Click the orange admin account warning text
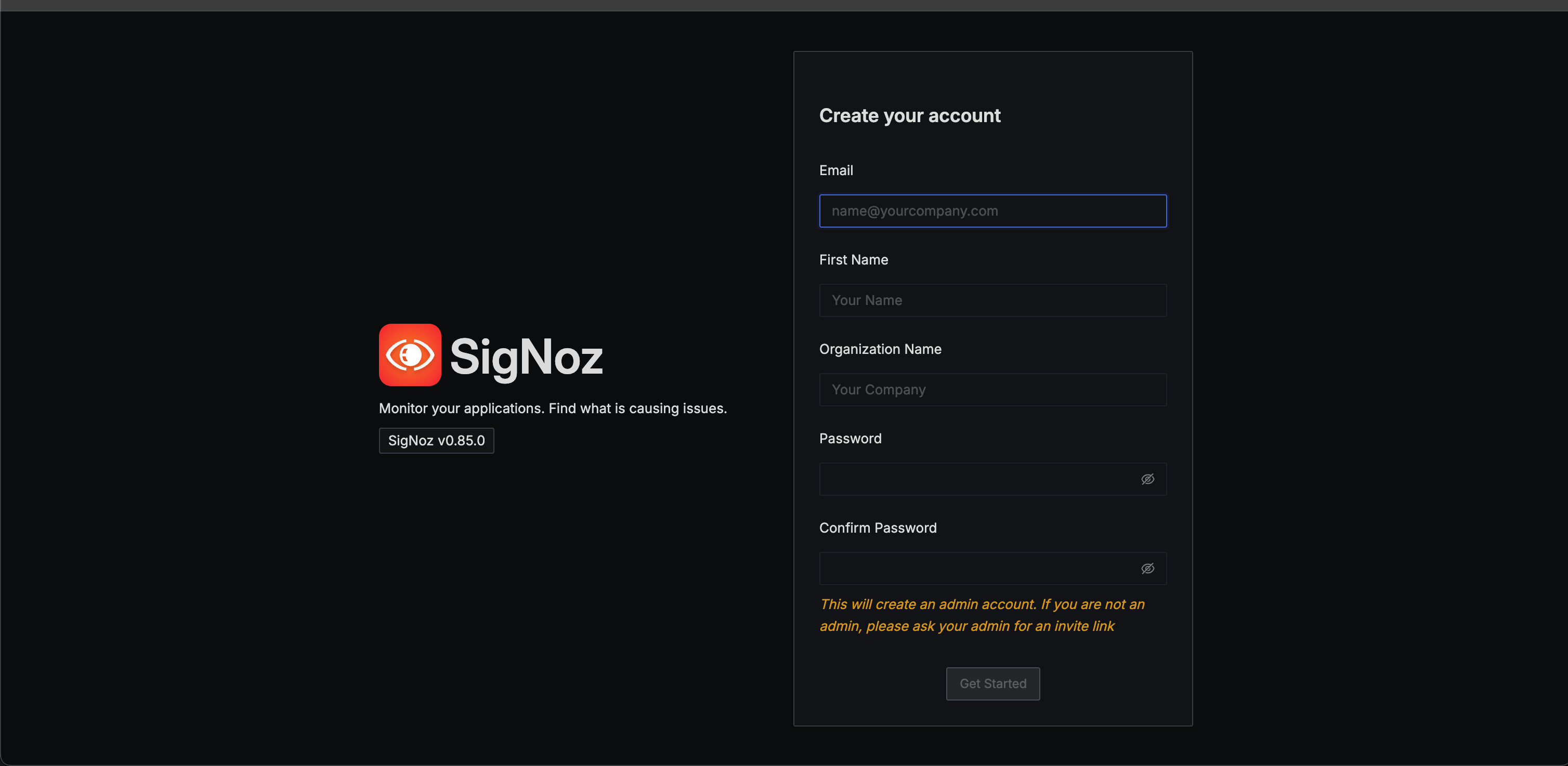Image resolution: width=1568 pixels, height=766 pixels. coord(981,605)
